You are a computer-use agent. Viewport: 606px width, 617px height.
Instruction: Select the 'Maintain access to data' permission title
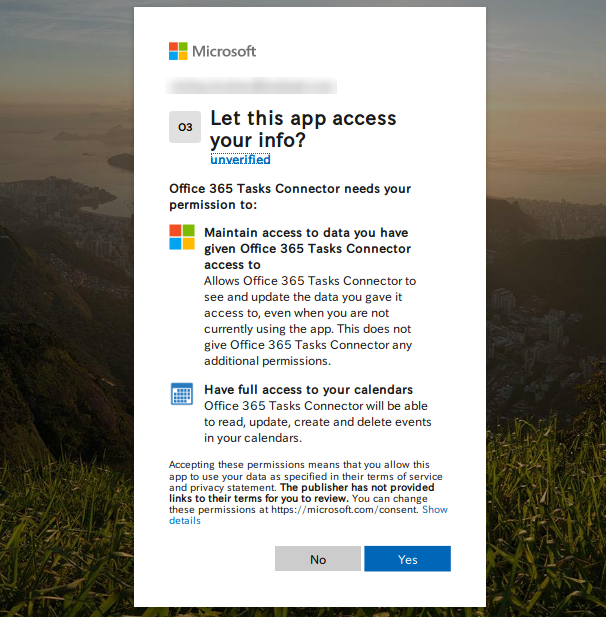pyautogui.click(x=307, y=248)
